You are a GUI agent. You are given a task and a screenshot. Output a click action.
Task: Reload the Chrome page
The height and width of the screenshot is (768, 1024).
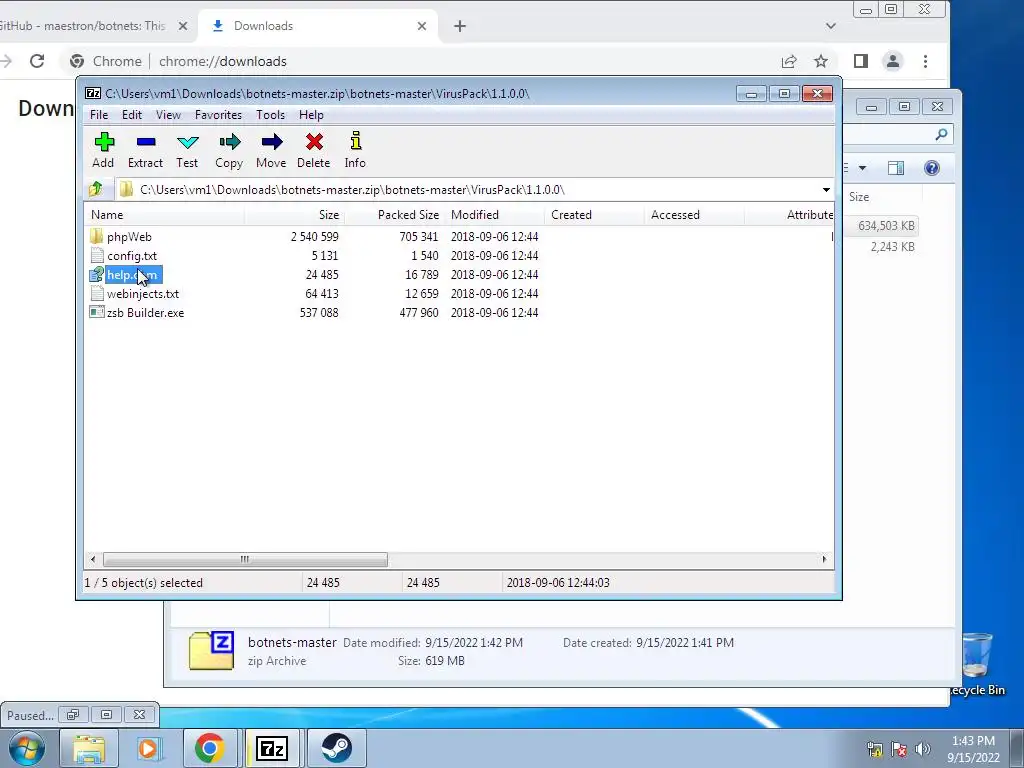point(37,61)
